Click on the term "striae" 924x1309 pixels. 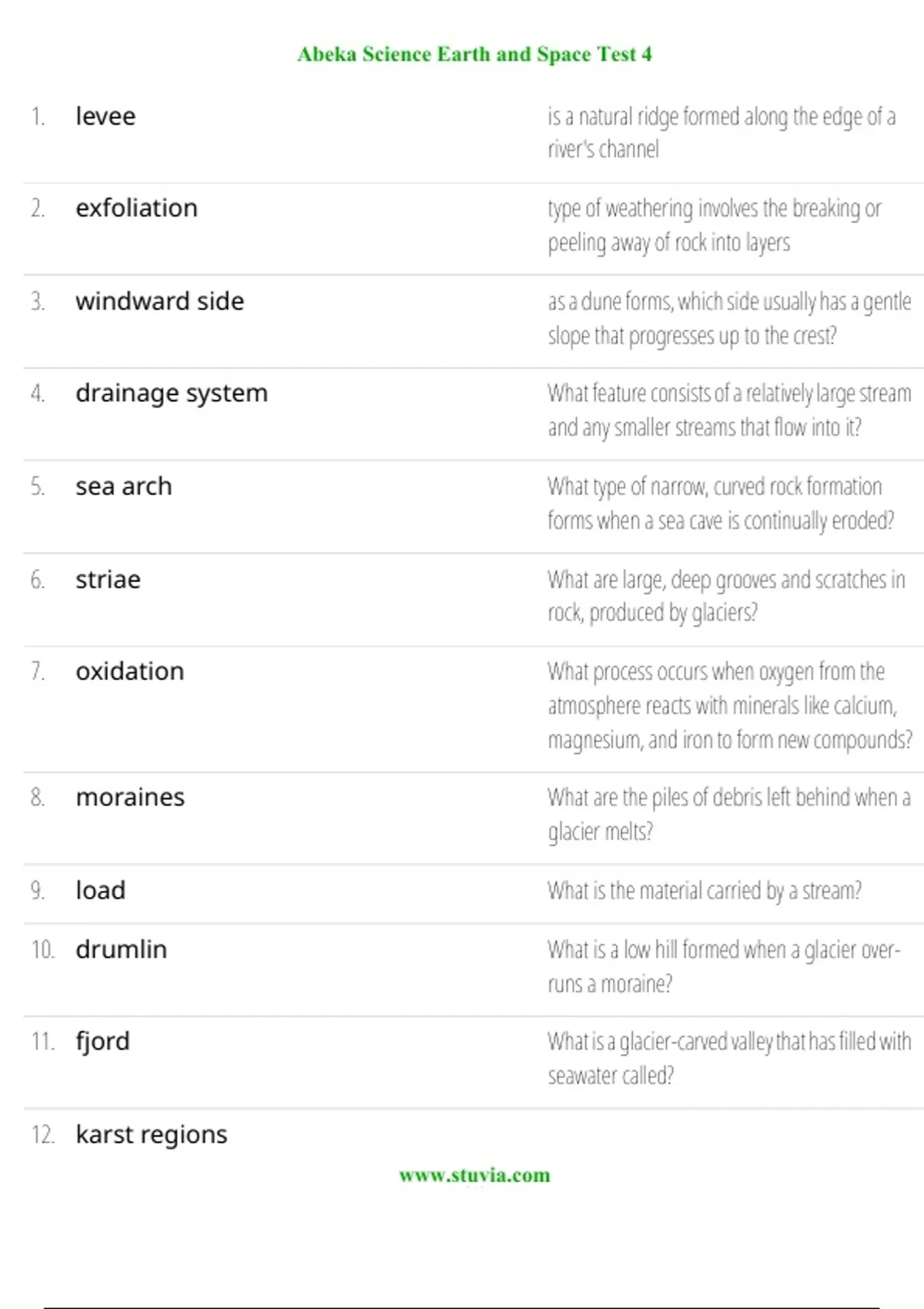pos(108,579)
